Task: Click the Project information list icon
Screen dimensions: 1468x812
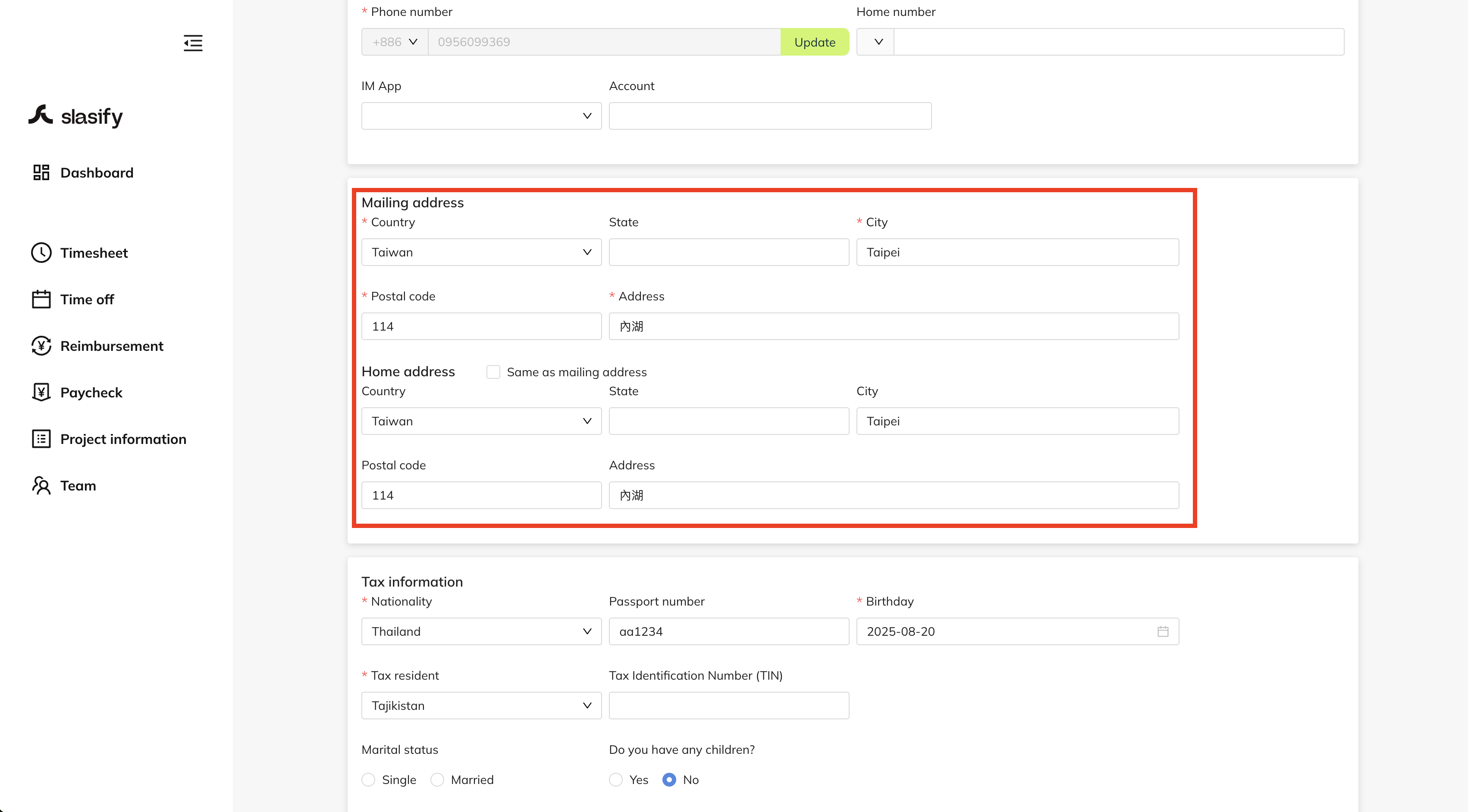Action: (41, 439)
